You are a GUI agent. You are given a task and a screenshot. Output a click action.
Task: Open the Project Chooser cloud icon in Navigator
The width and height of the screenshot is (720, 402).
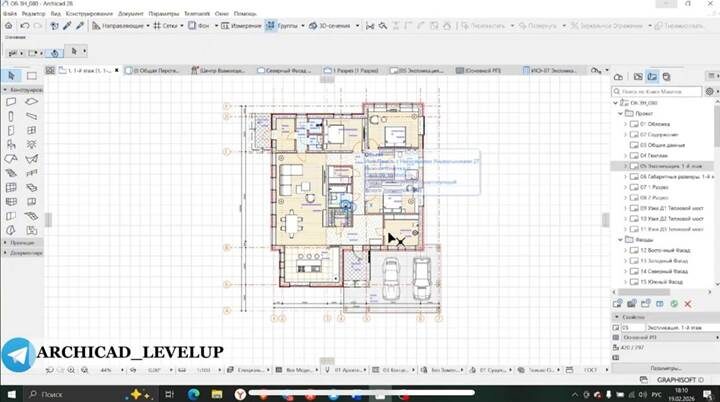click(618, 77)
